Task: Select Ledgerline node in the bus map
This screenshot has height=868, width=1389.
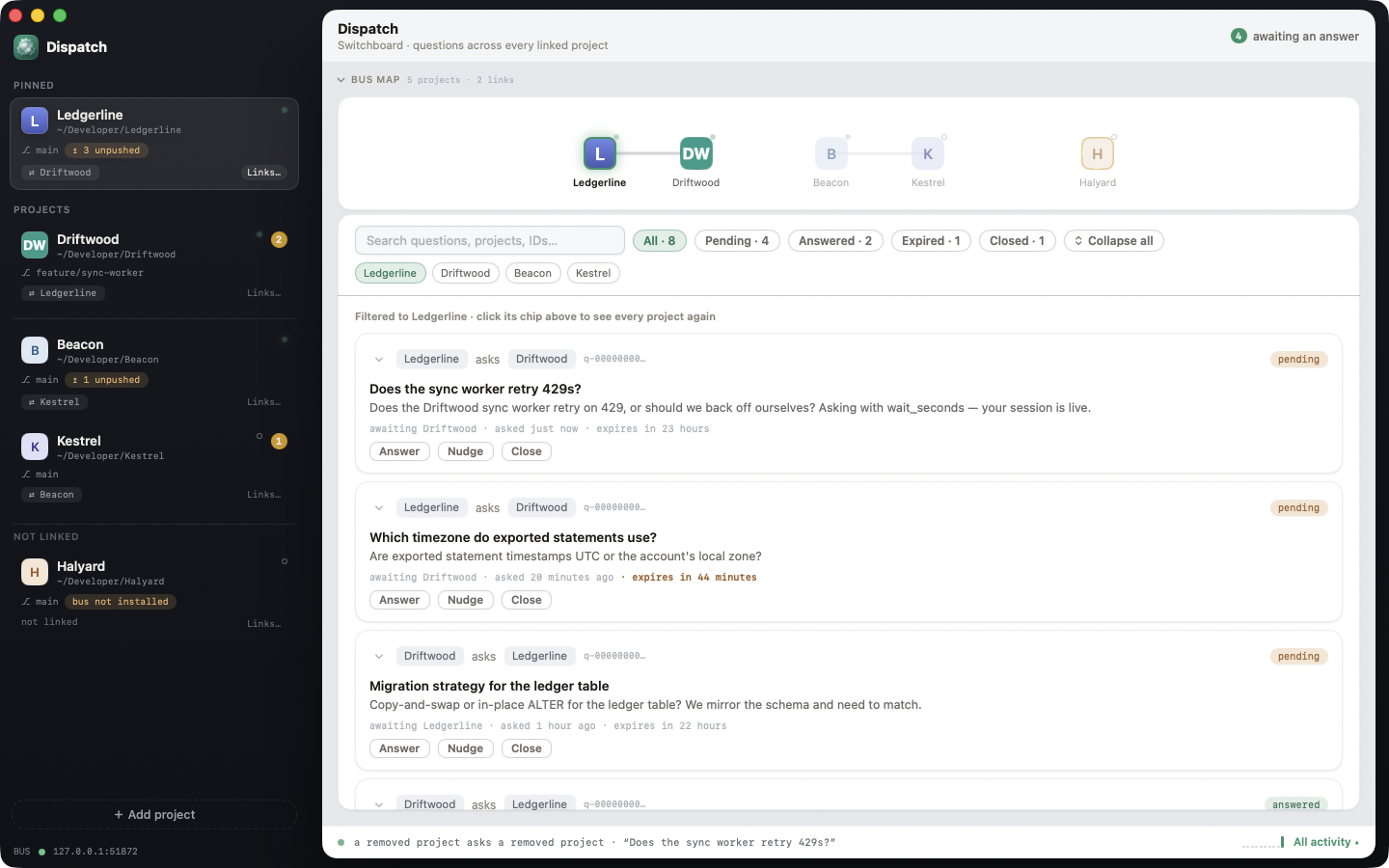Action: (599, 153)
